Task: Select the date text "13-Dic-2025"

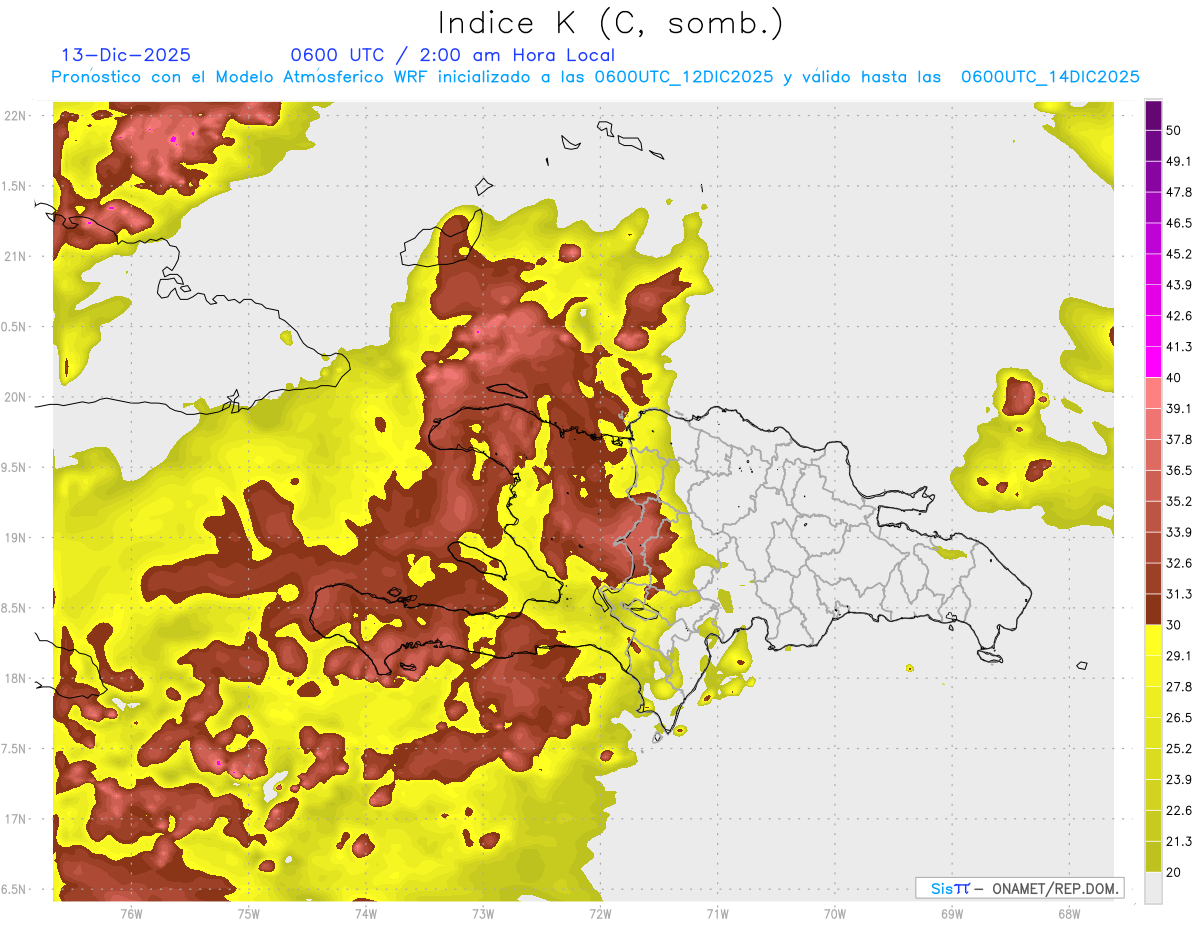Action: point(126,55)
